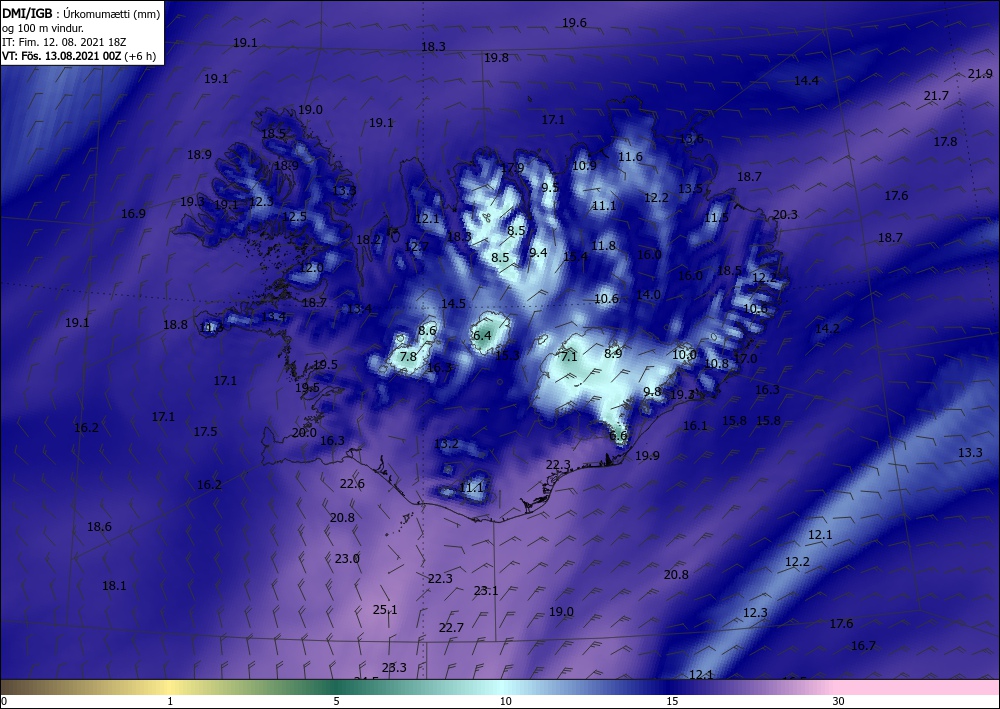Click the 10.8 value label

click(716, 363)
